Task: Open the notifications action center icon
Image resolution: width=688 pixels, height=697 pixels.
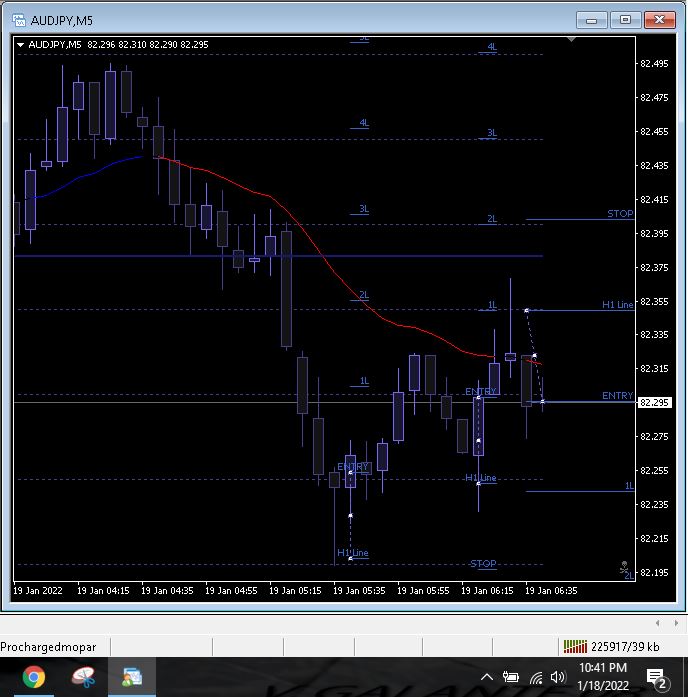Action: (x=656, y=678)
